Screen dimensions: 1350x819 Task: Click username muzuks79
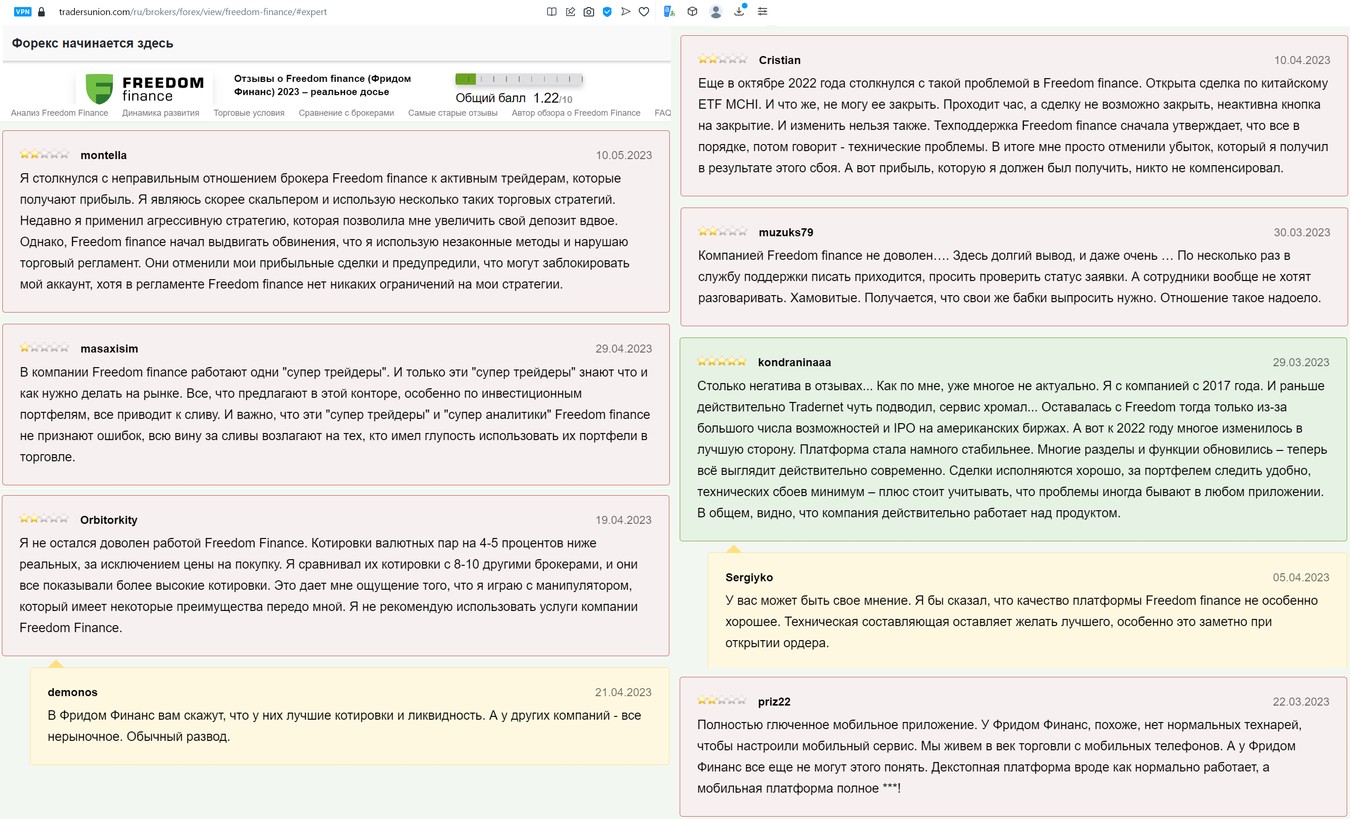786,232
